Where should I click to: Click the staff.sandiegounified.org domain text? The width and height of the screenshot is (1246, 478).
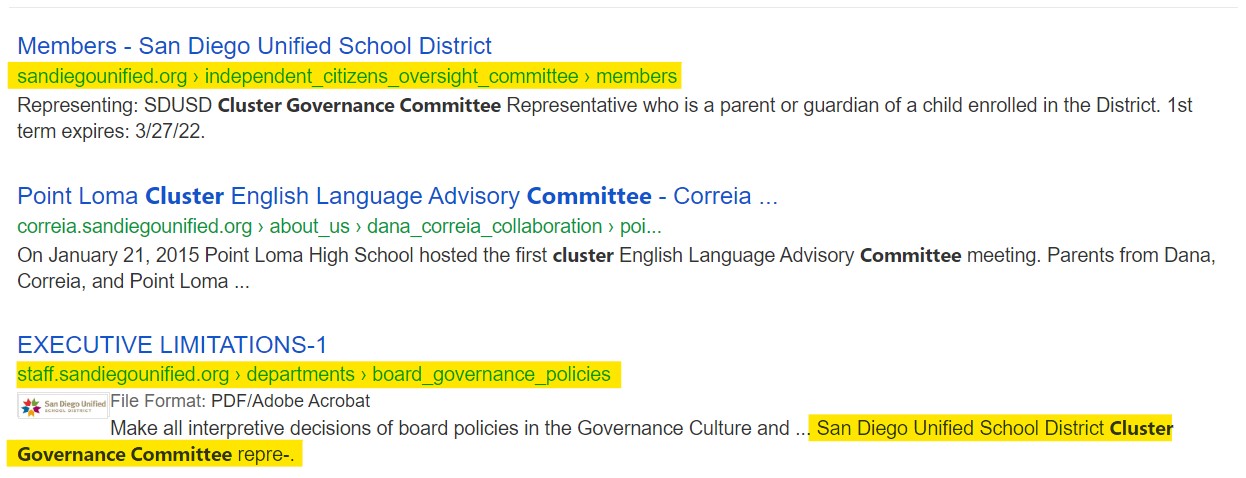(123, 375)
